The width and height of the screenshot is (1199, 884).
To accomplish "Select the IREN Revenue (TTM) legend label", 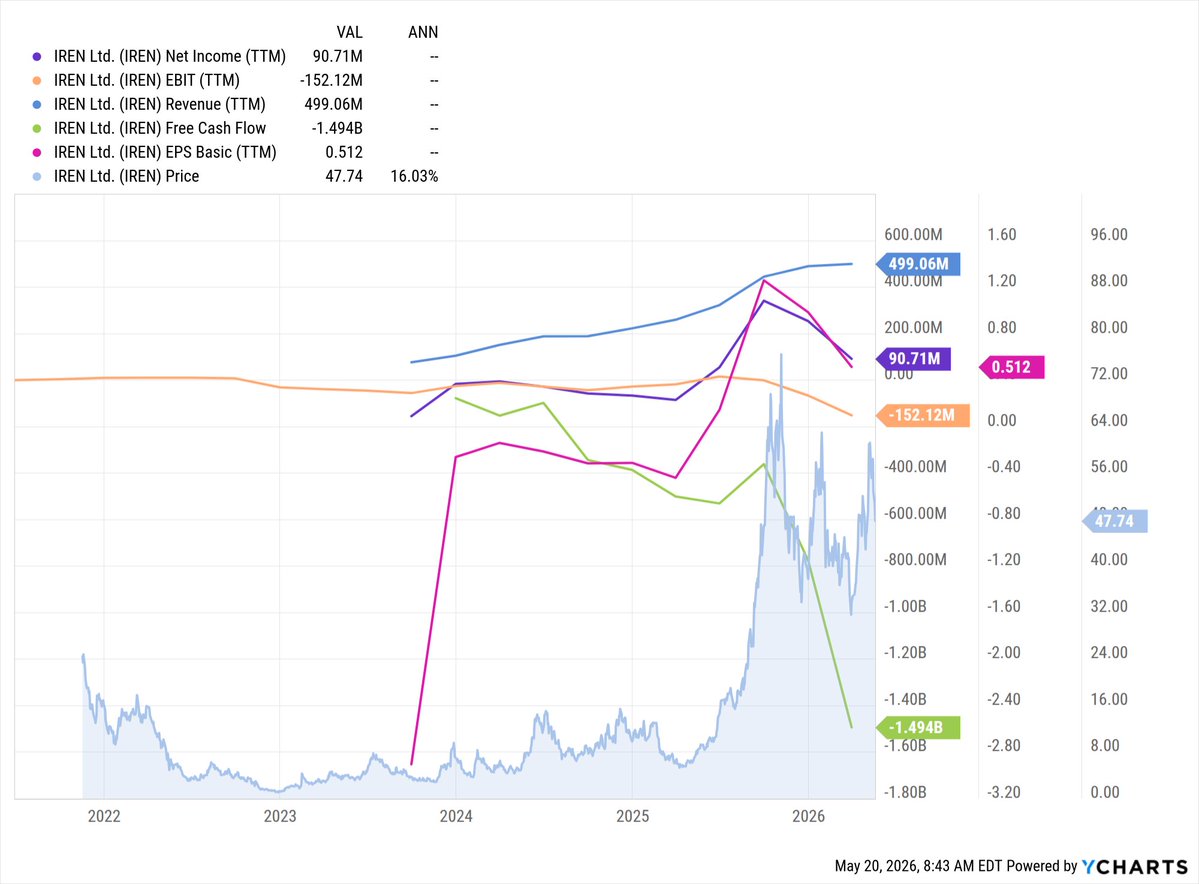I will [x=160, y=104].
